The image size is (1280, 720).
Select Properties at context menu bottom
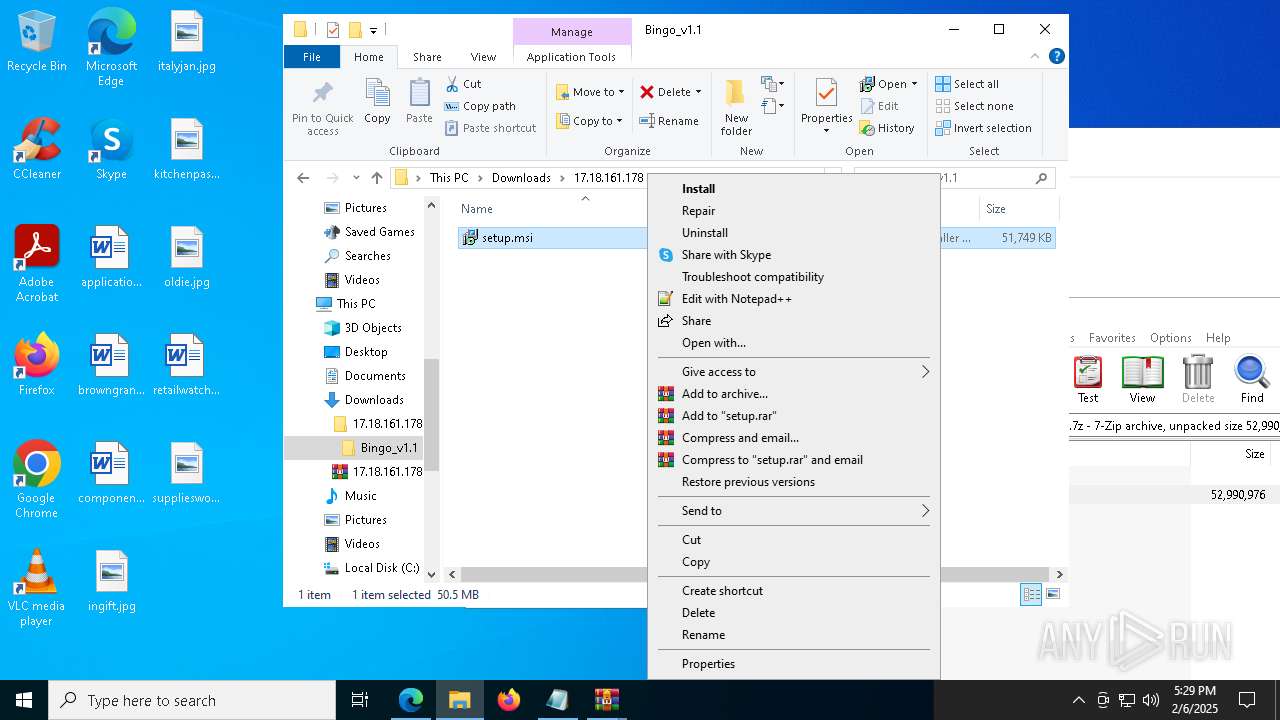pyautogui.click(x=793, y=664)
